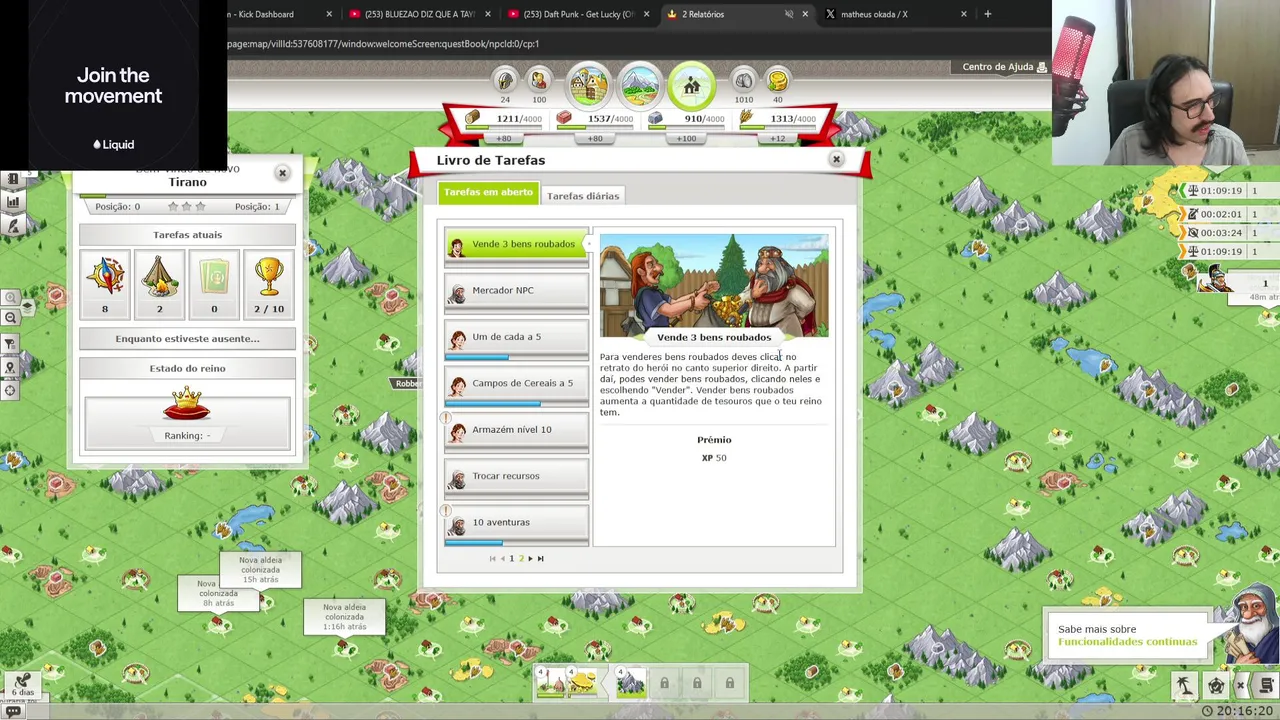
Task: Close the Tirano welcome panel
Action: 282,173
